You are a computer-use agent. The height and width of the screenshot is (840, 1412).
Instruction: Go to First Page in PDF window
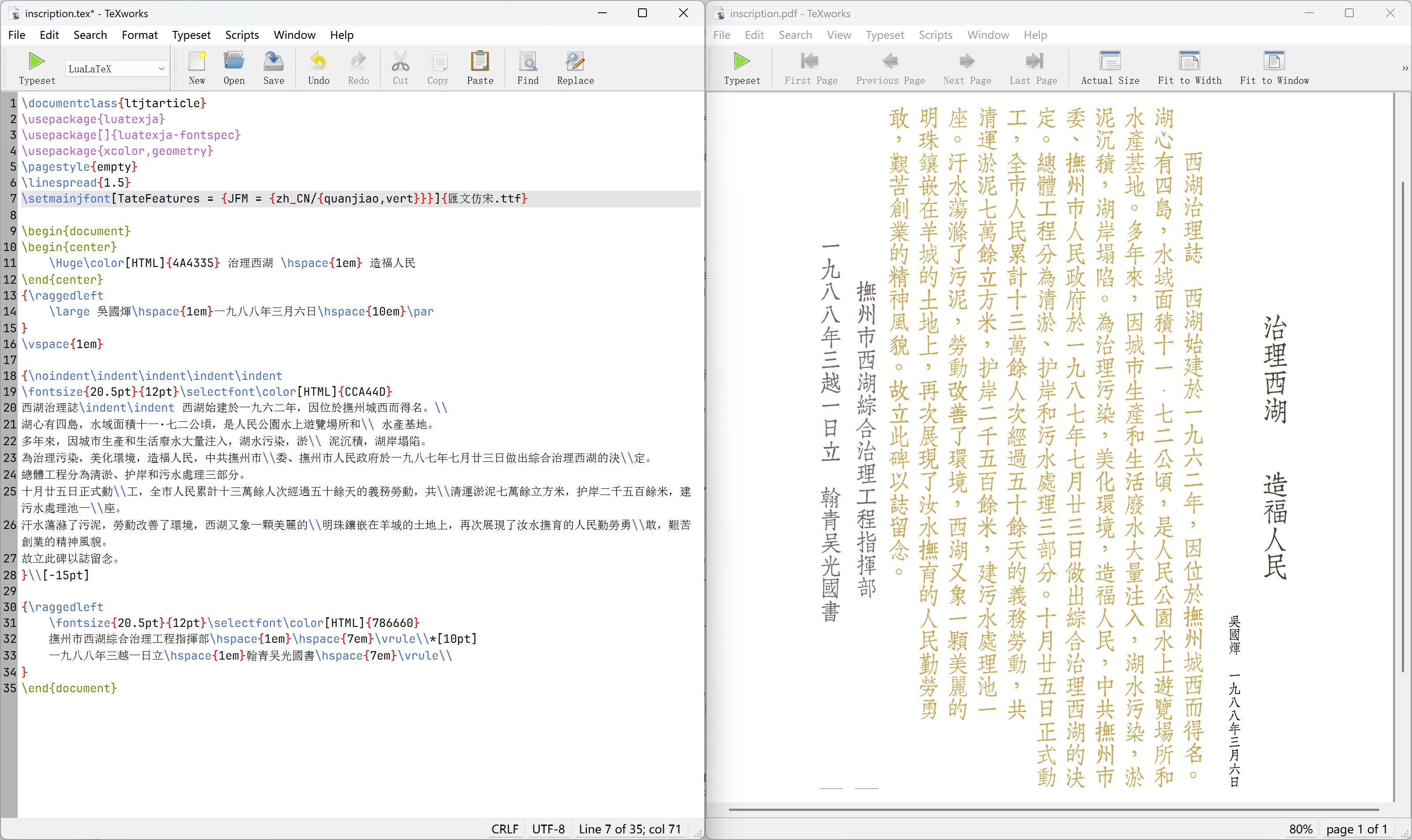pos(811,68)
